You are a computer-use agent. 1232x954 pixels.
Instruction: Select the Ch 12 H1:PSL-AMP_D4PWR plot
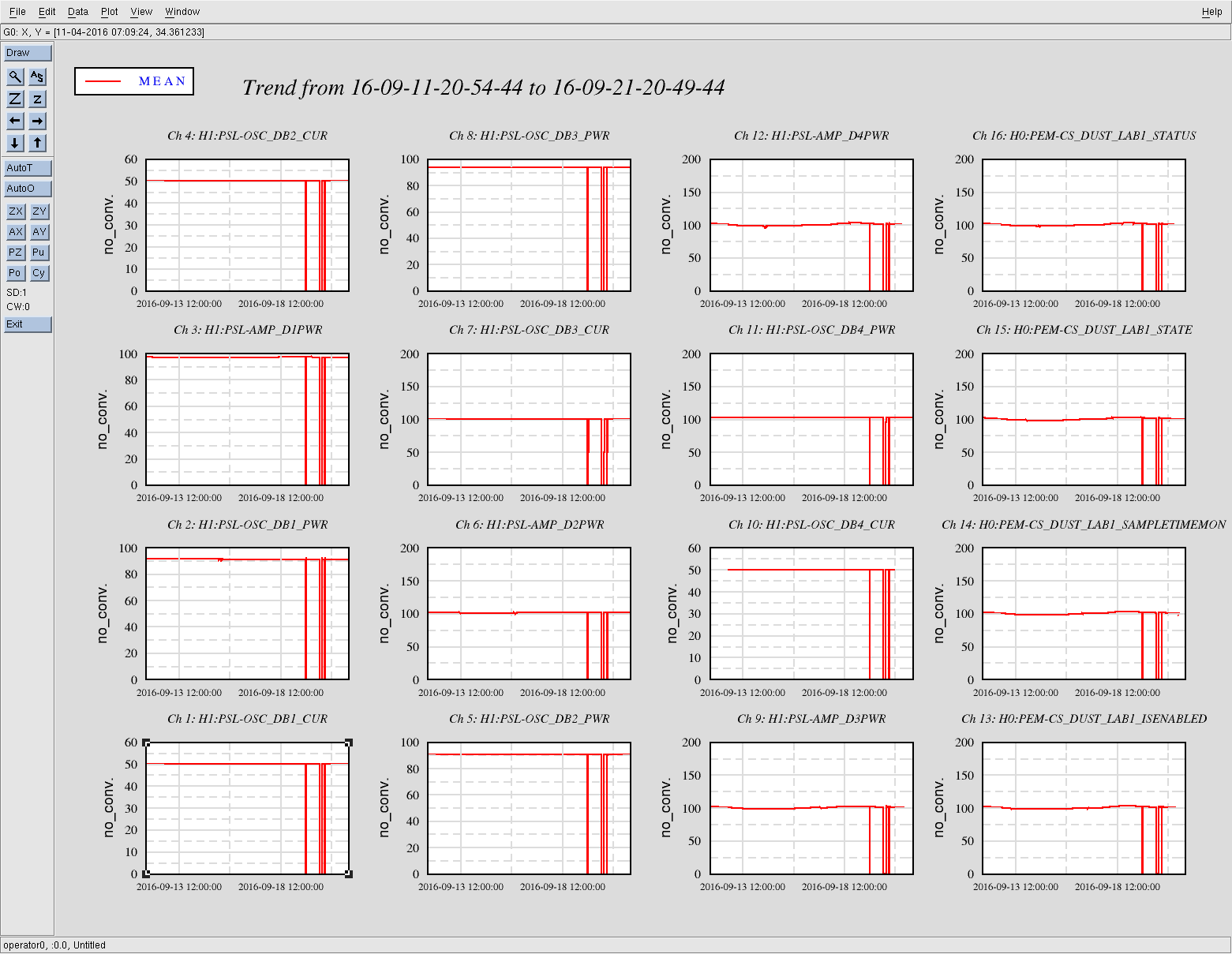coord(811,225)
